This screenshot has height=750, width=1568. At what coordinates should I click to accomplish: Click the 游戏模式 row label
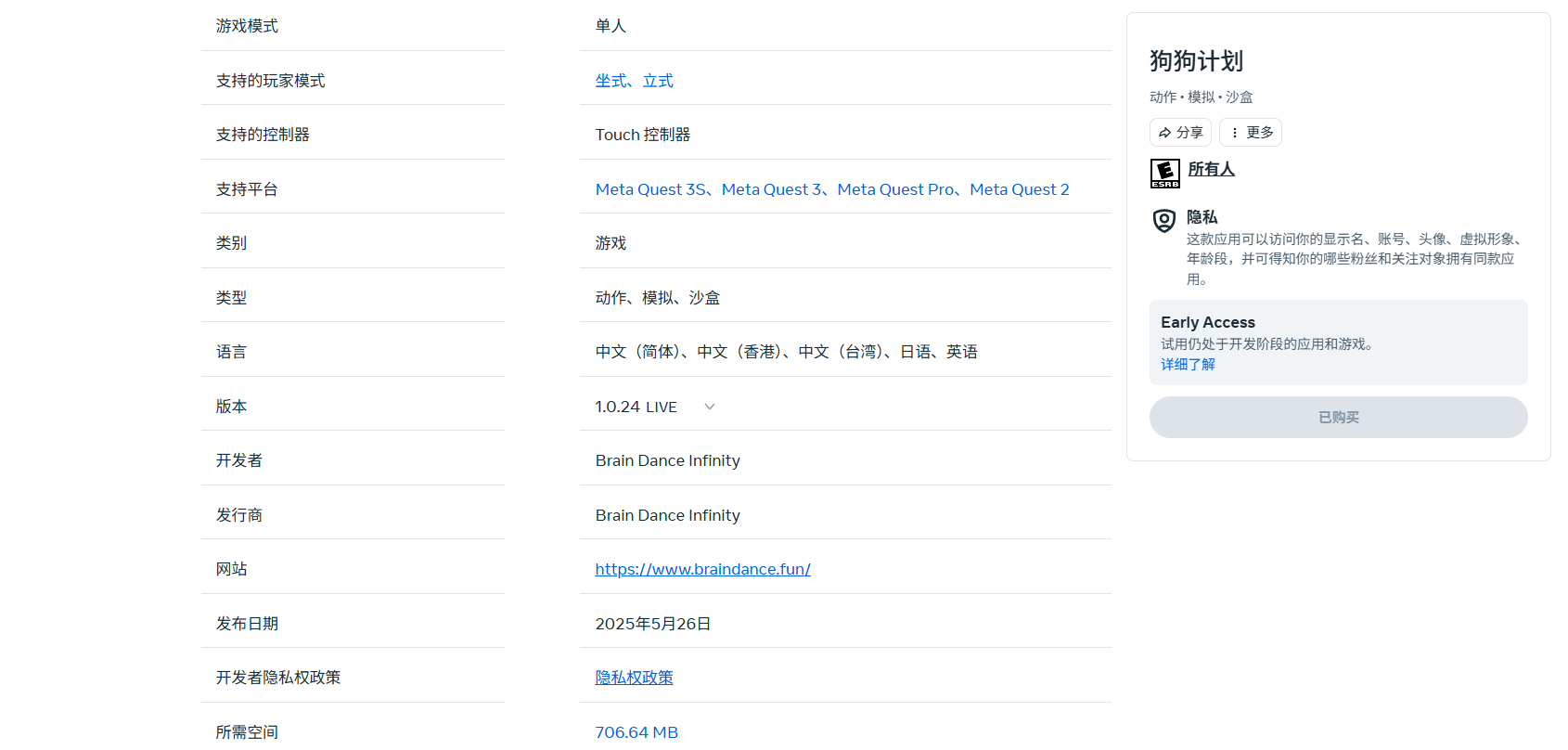247,26
